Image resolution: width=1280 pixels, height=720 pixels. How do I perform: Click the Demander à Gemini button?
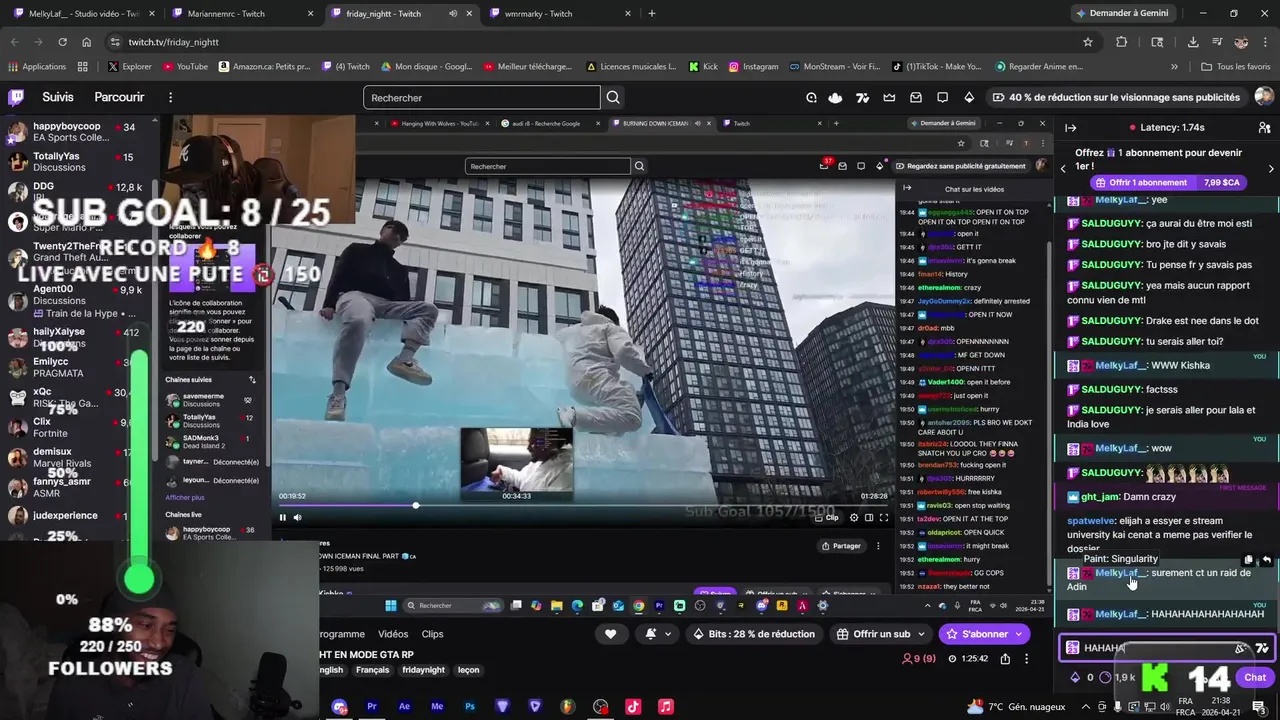1122,13
